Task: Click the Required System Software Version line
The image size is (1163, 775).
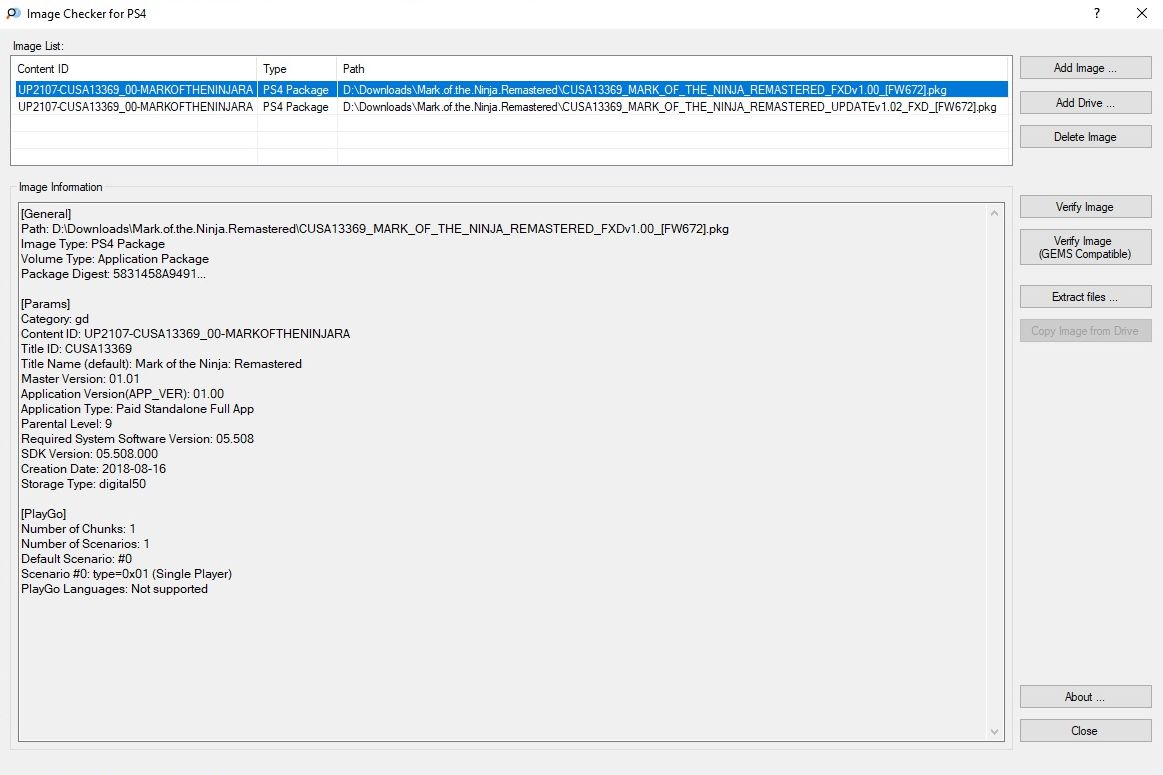Action: tap(137, 438)
